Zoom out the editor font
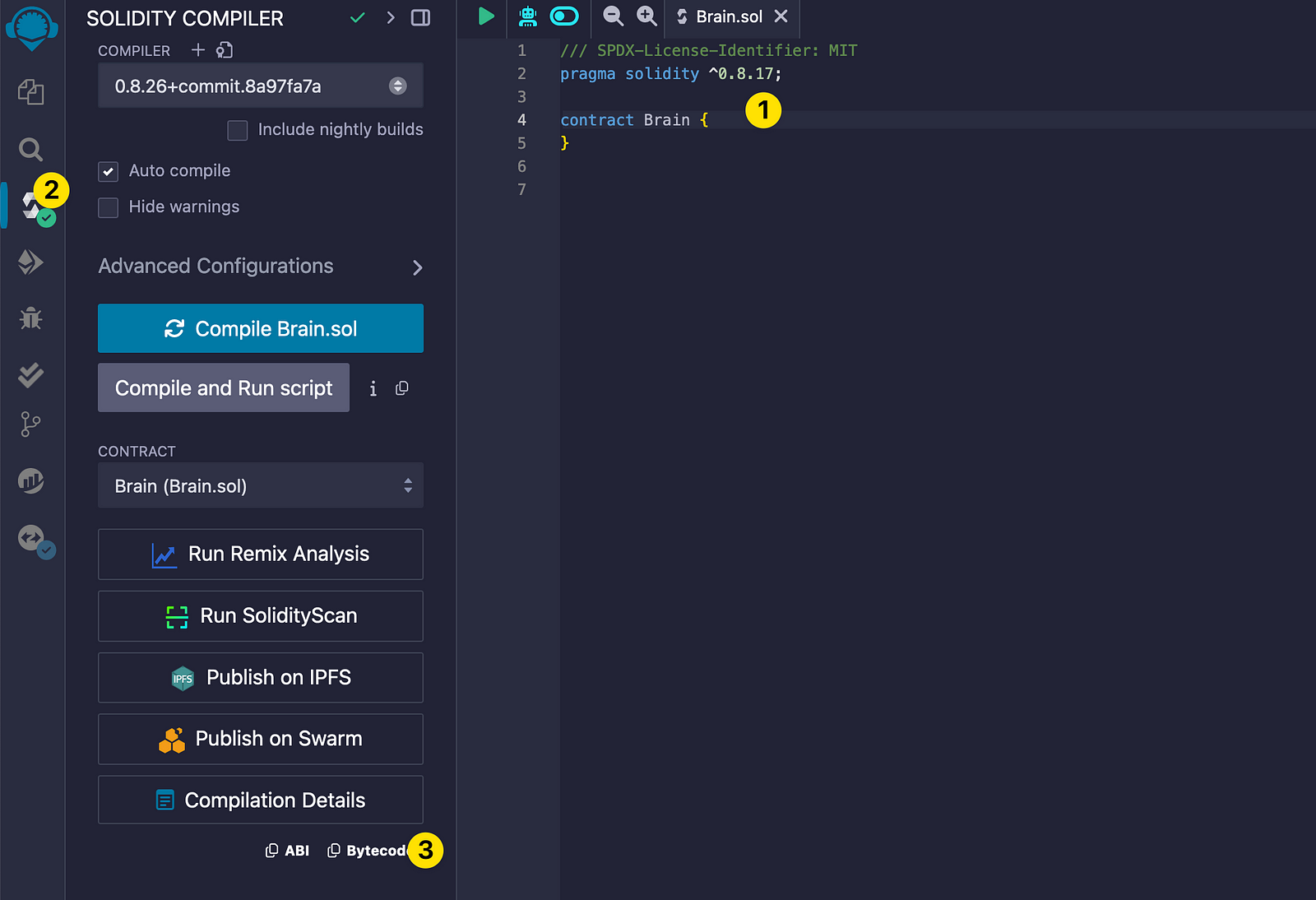 613,16
